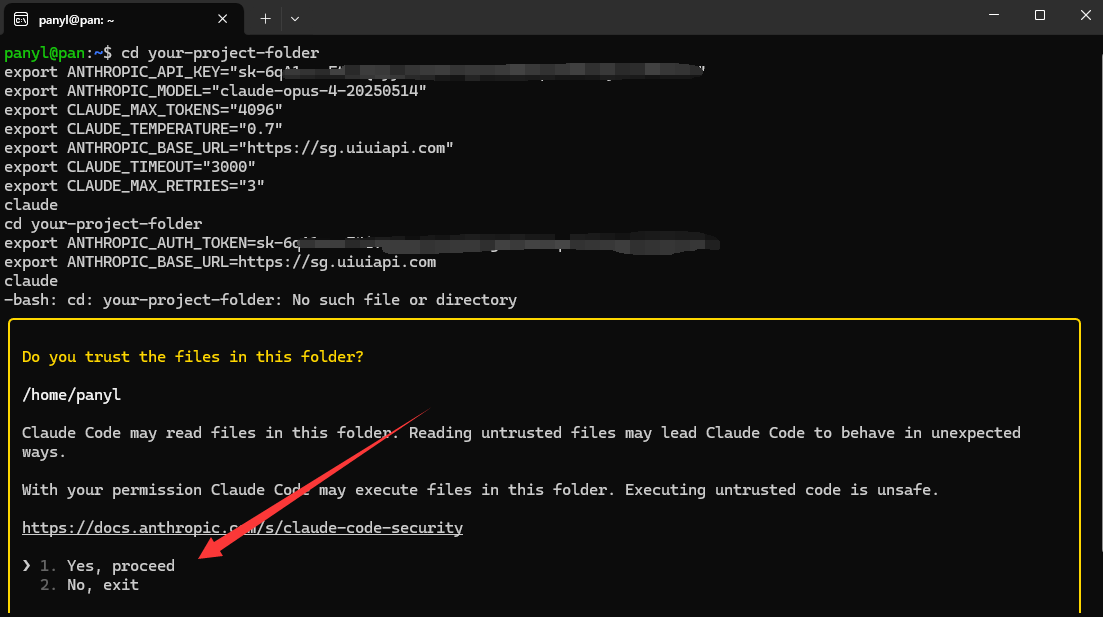Open the claude-code-security documentation link
The width and height of the screenshot is (1103, 617).
[x=242, y=527]
